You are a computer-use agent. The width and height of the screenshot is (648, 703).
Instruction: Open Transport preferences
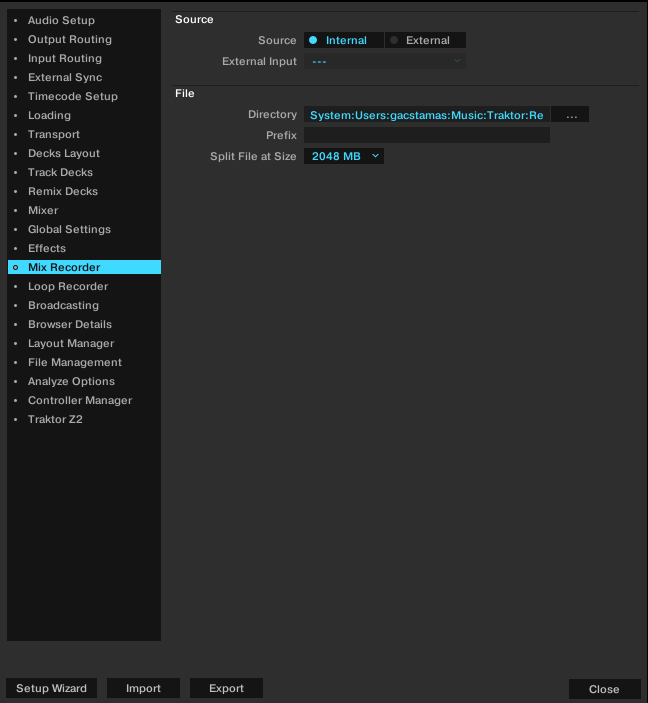84,135
